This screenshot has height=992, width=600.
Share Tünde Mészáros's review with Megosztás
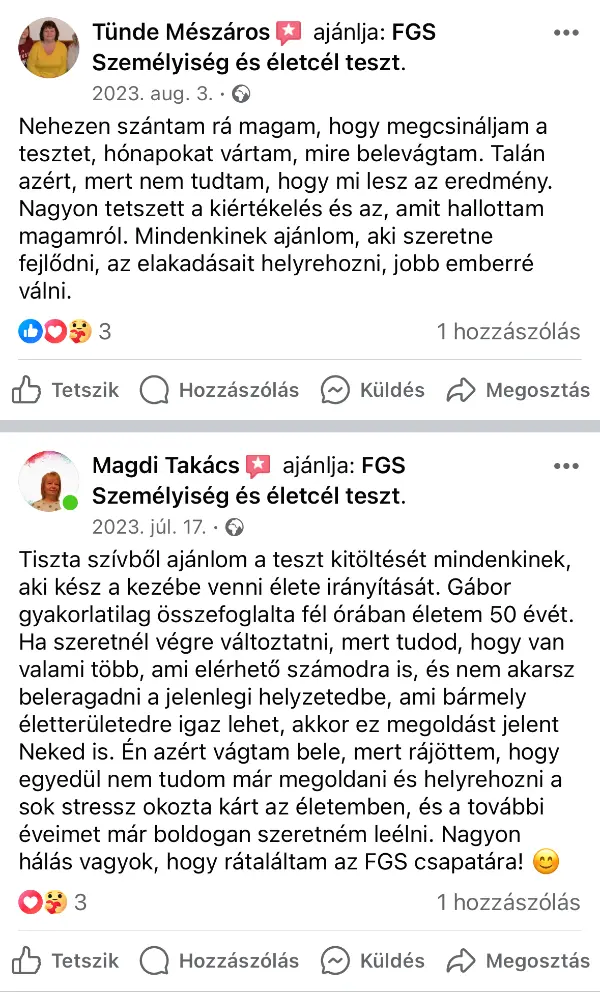(x=518, y=390)
